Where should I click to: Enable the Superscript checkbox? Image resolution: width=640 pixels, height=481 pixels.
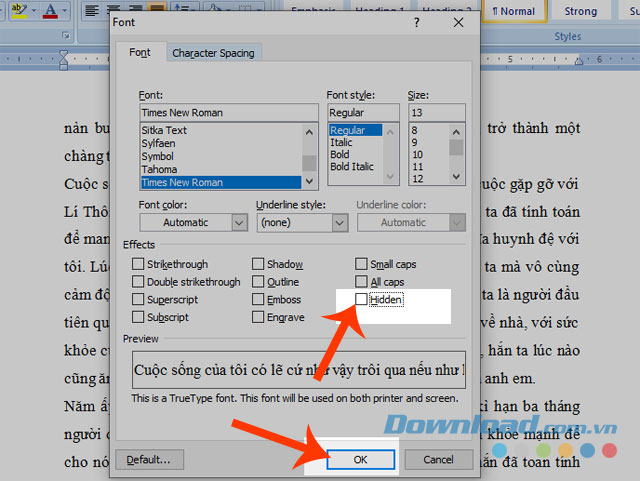coord(138,299)
